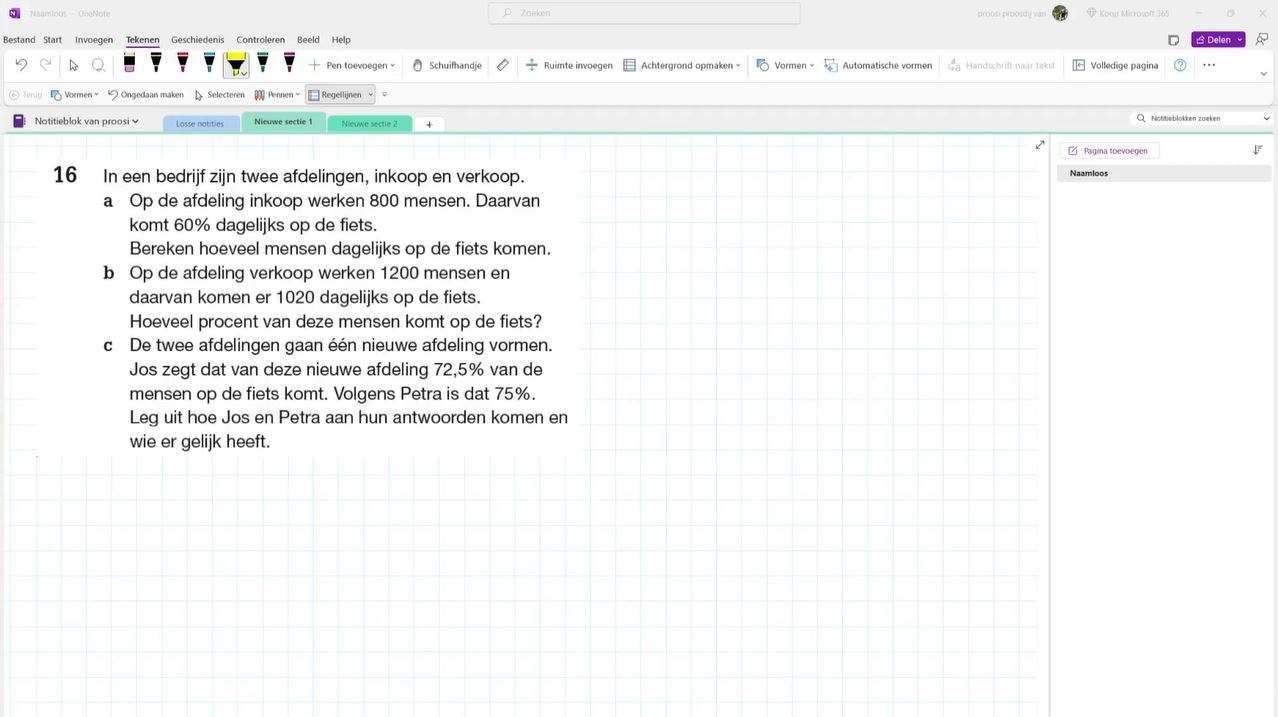
Task: Select the purple pen
Action: [x=289, y=64]
